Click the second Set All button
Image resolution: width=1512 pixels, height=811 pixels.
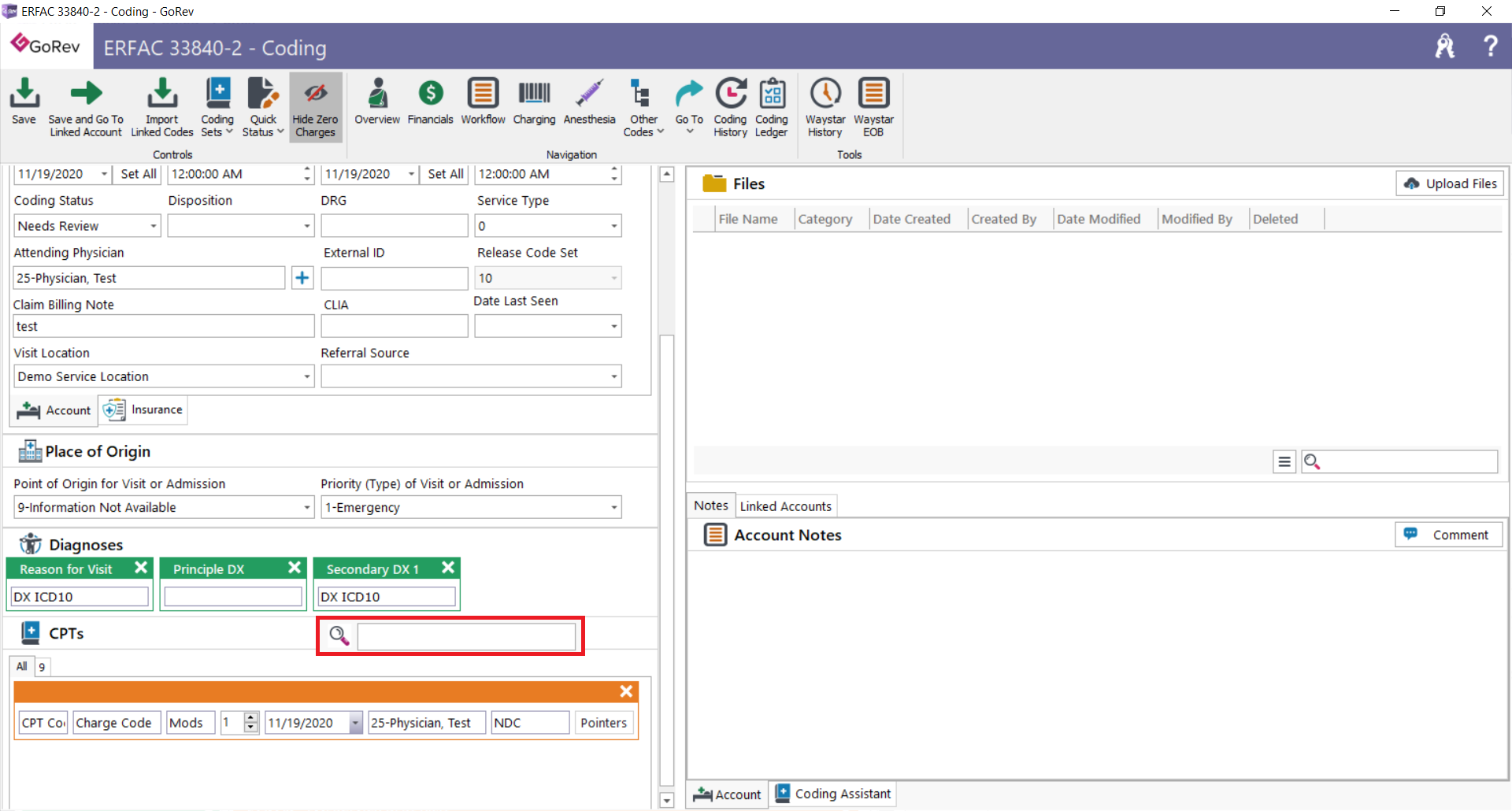(x=446, y=174)
